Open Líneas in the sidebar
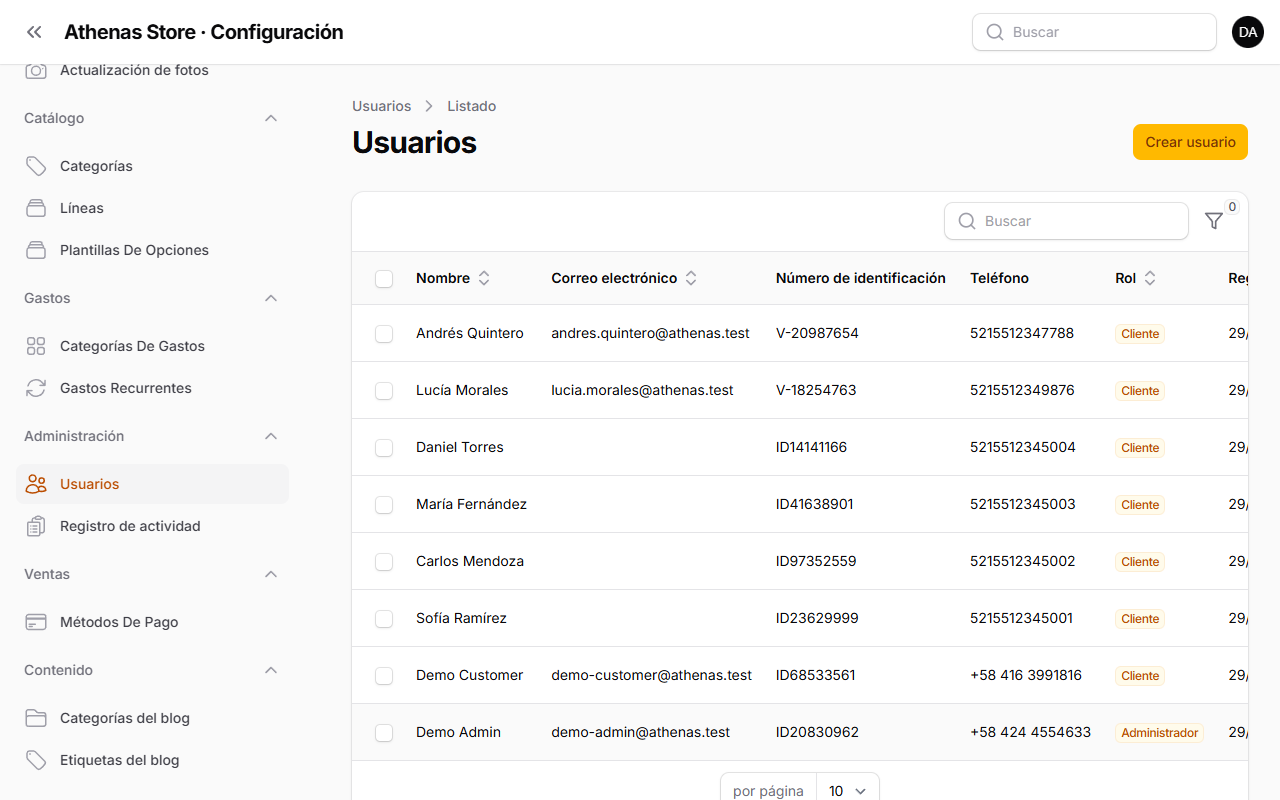This screenshot has height=800, width=1280. point(152,208)
